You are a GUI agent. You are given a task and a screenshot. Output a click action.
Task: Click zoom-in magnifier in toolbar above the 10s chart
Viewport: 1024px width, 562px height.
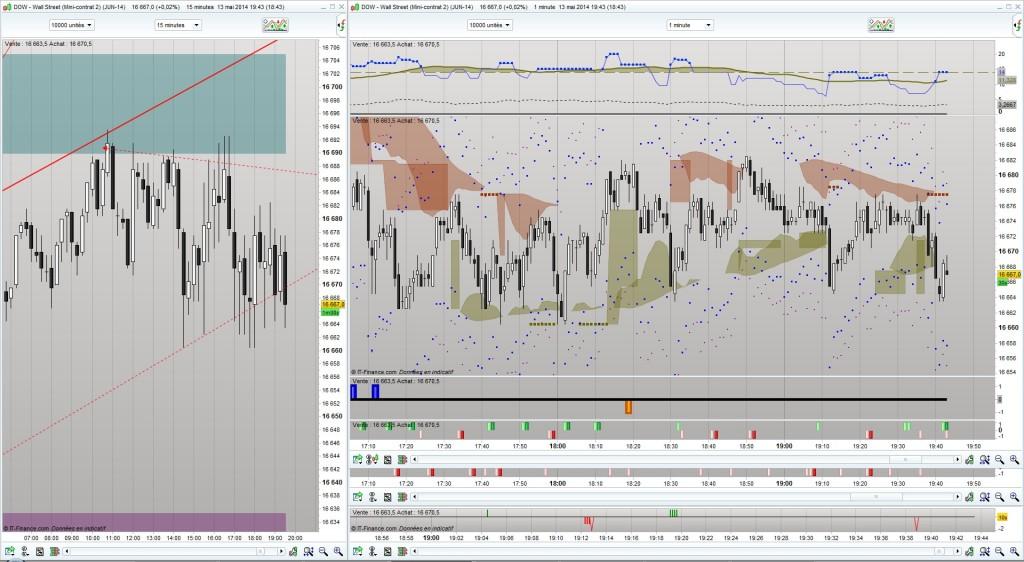1014,497
